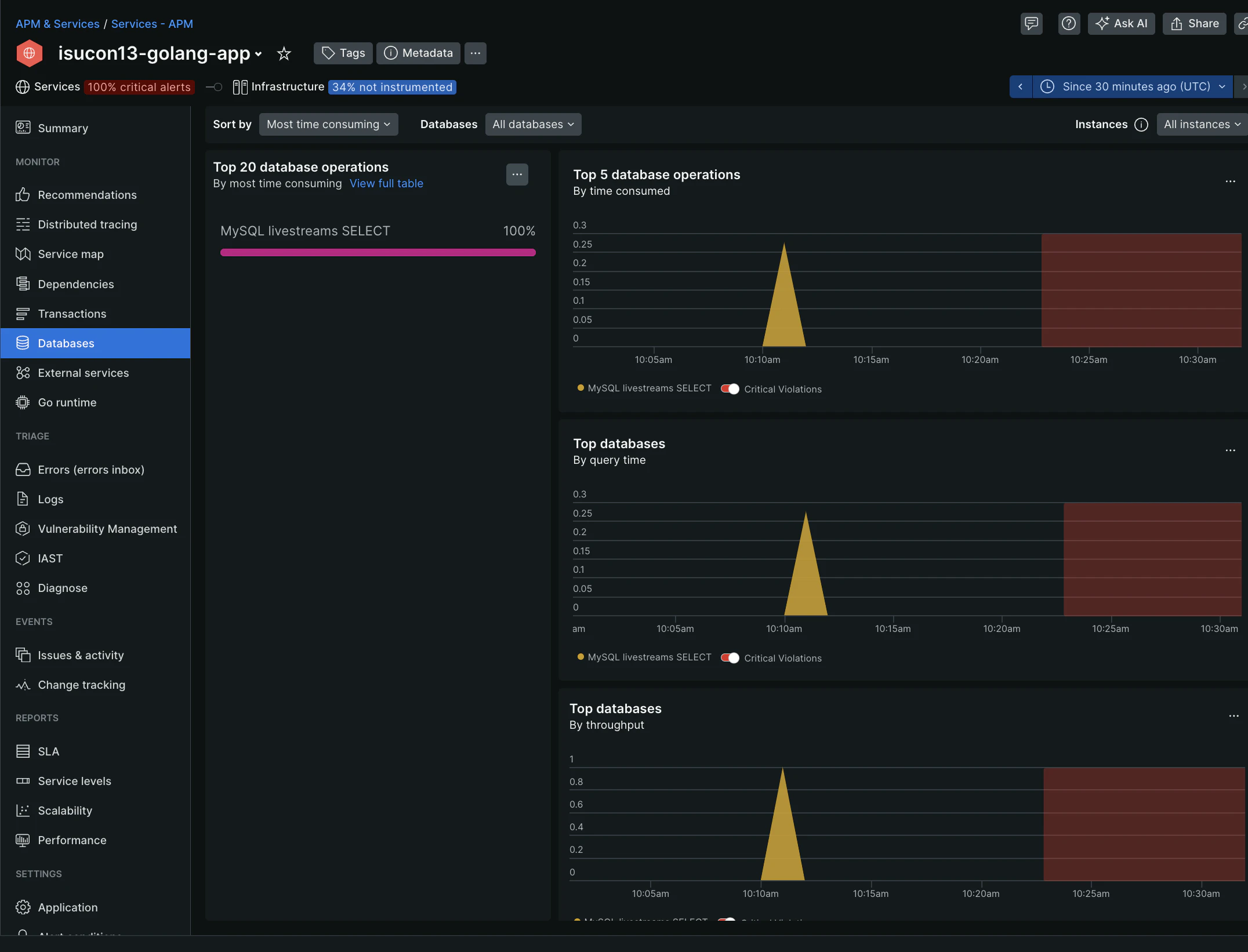This screenshot has width=1248, height=952.
Task: Open the Metadata button
Action: [x=418, y=53]
